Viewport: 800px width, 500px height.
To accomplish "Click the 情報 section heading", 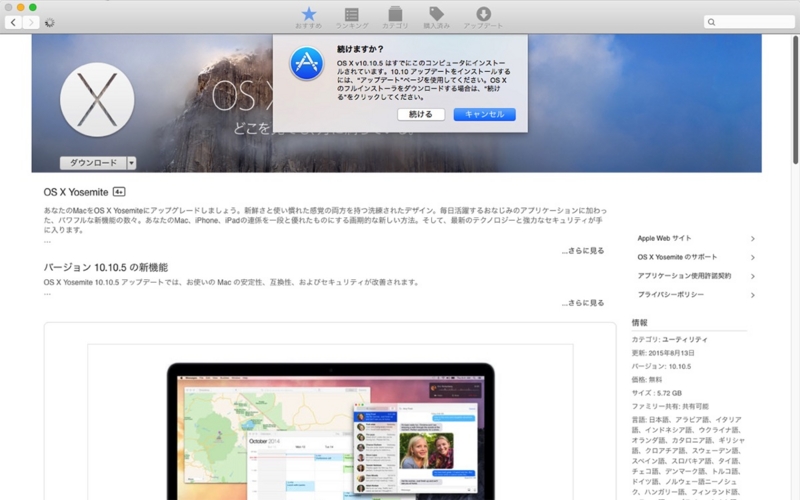I will (639, 322).
